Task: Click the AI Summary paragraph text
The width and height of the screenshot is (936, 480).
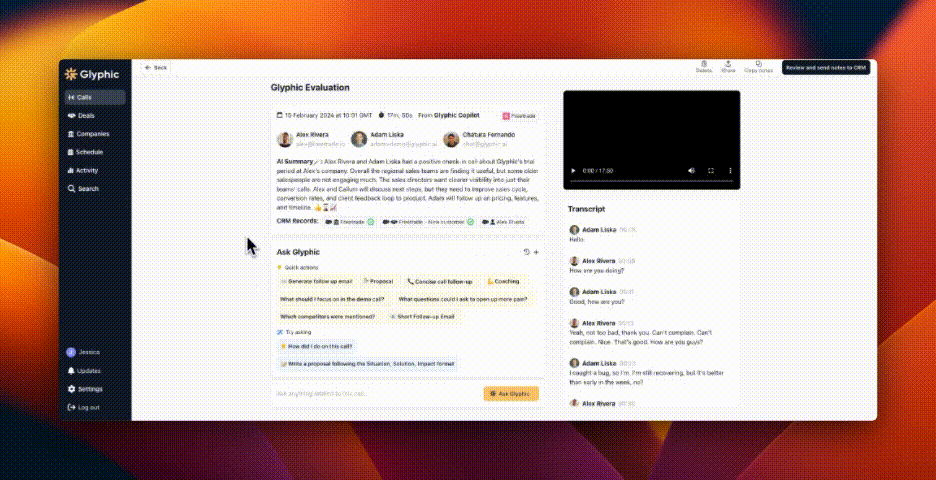Action: click(408, 184)
